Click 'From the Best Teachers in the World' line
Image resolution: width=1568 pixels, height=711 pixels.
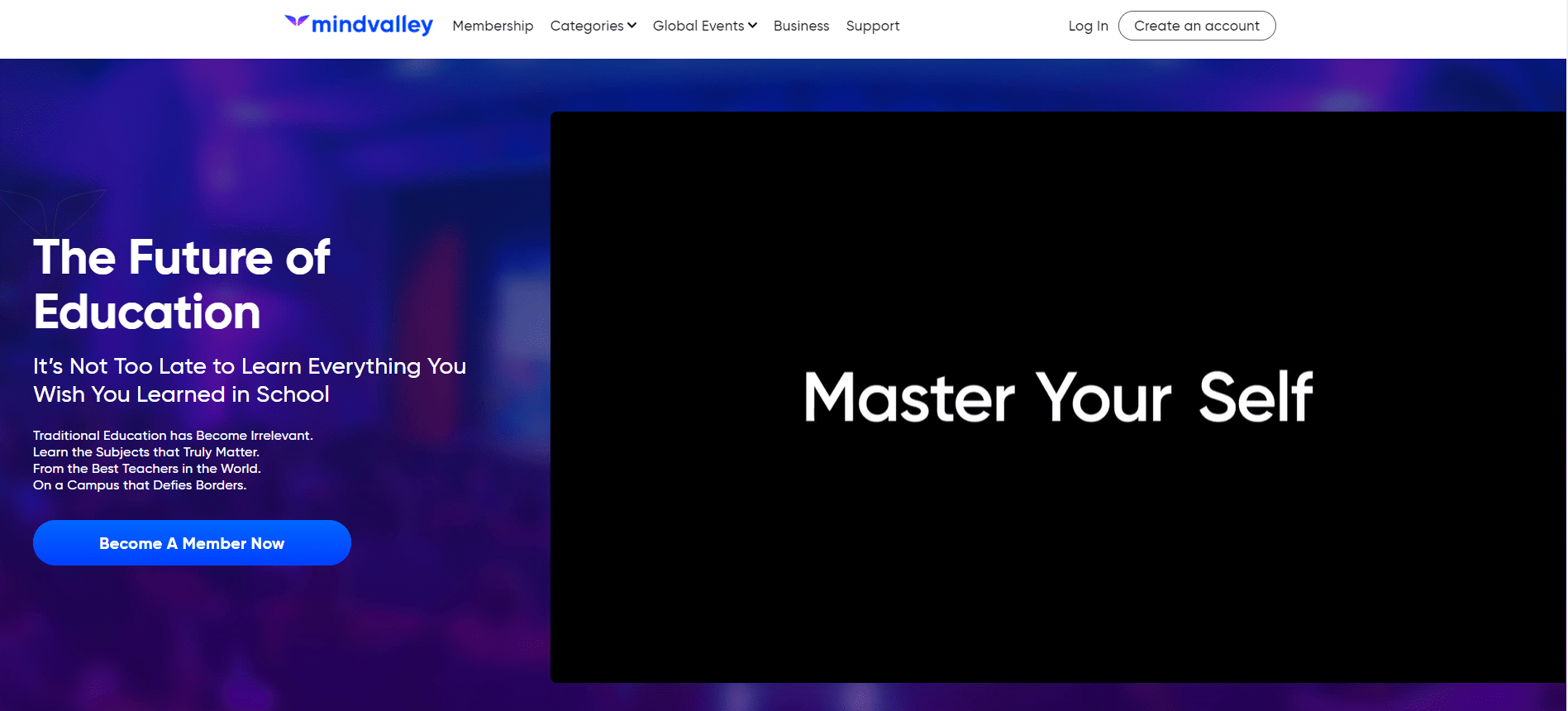pos(146,469)
